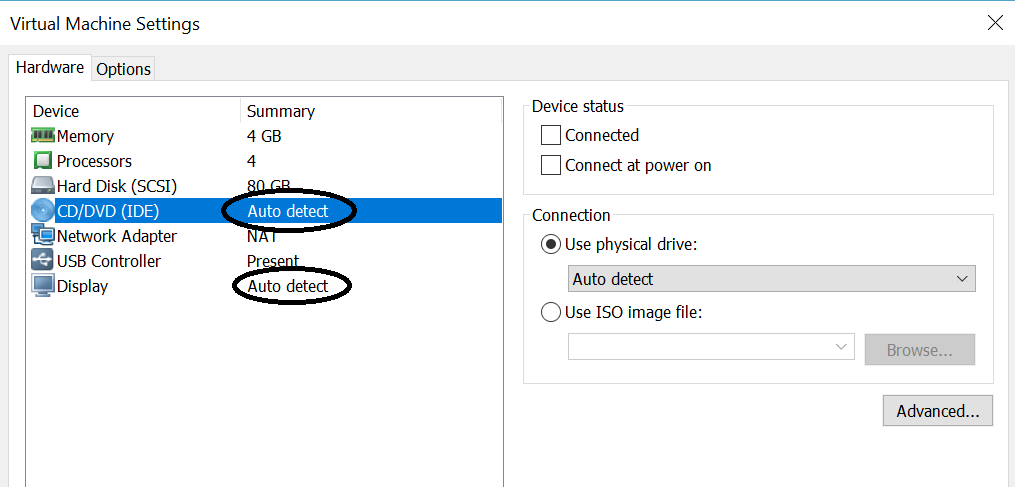The width and height of the screenshot is (1015, 487).
Task: Click the ISO image file path field
Action: 700,347
